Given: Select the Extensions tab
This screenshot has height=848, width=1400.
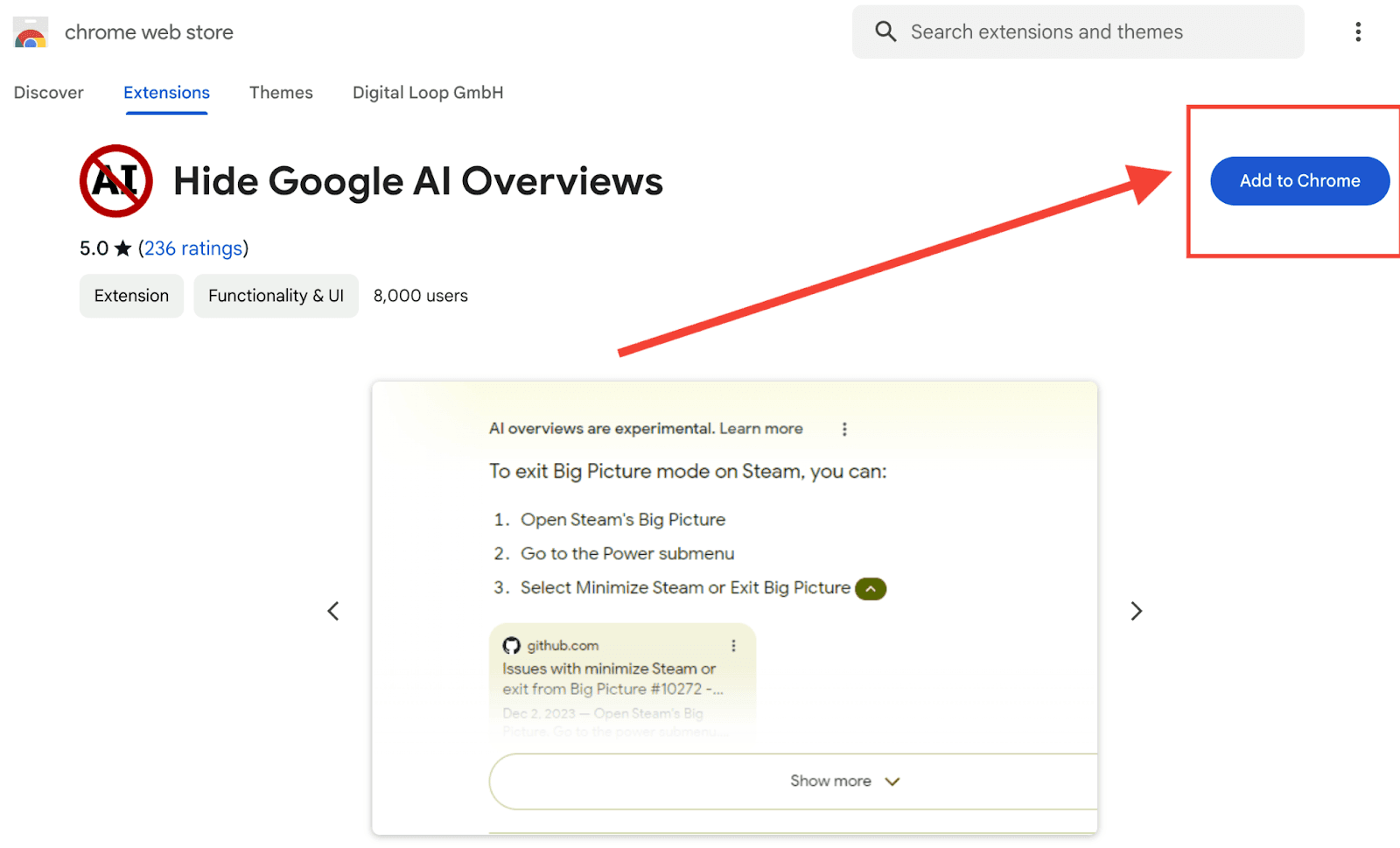Looking at the screenshot, I should tap(166, 93).
